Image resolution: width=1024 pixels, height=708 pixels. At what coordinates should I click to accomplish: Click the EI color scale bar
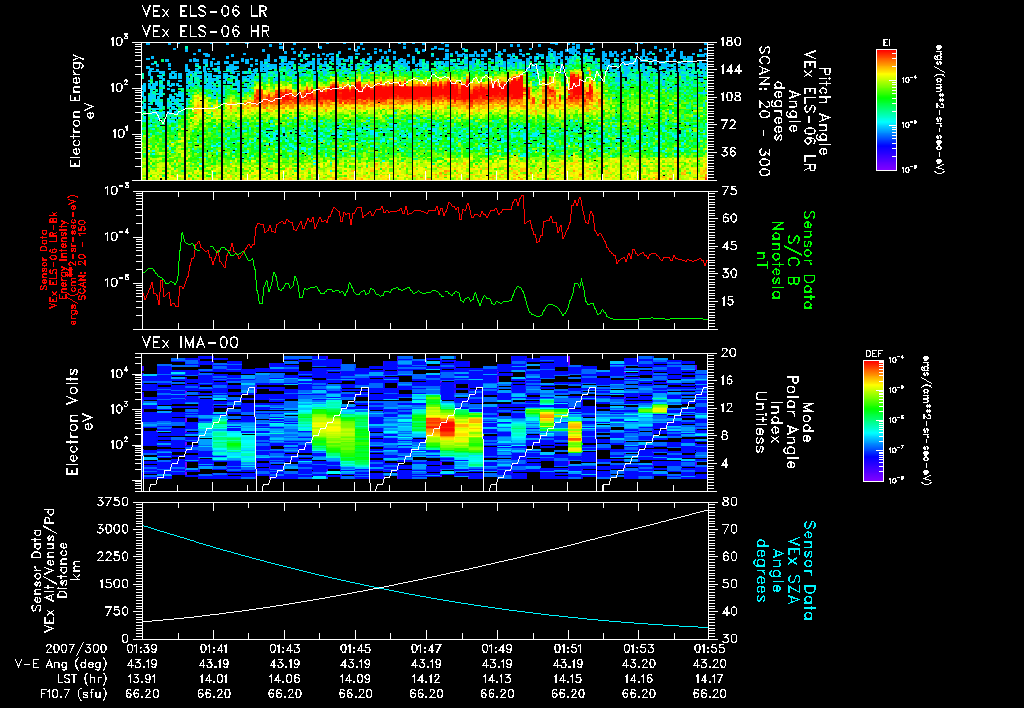(886, 109)
